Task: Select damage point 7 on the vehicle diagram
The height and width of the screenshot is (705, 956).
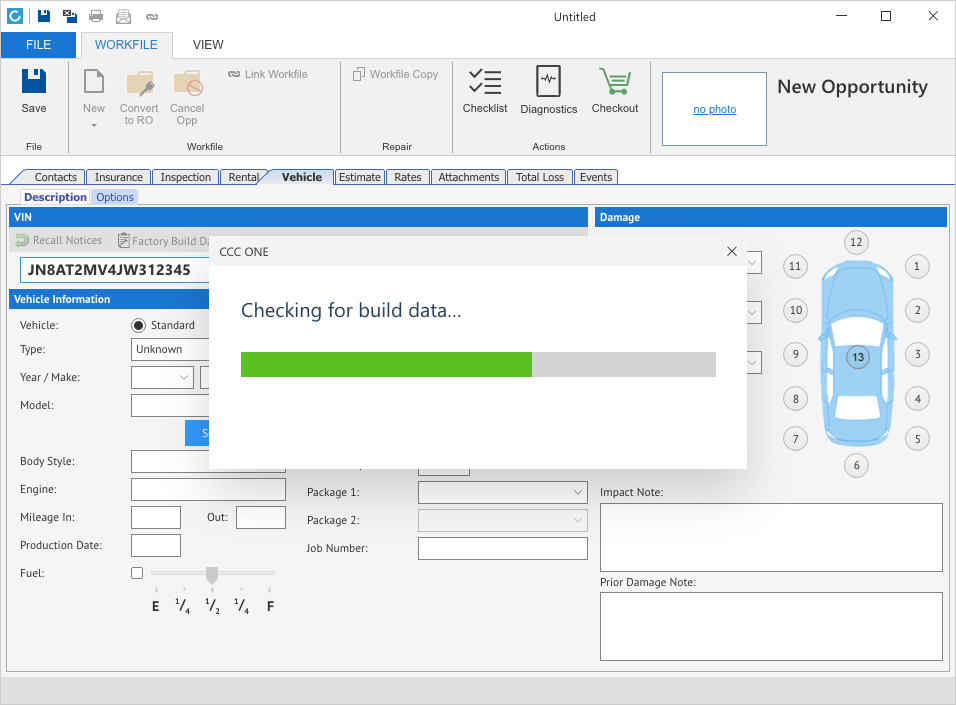Action: pyautogui.click(x=795, y=438)
